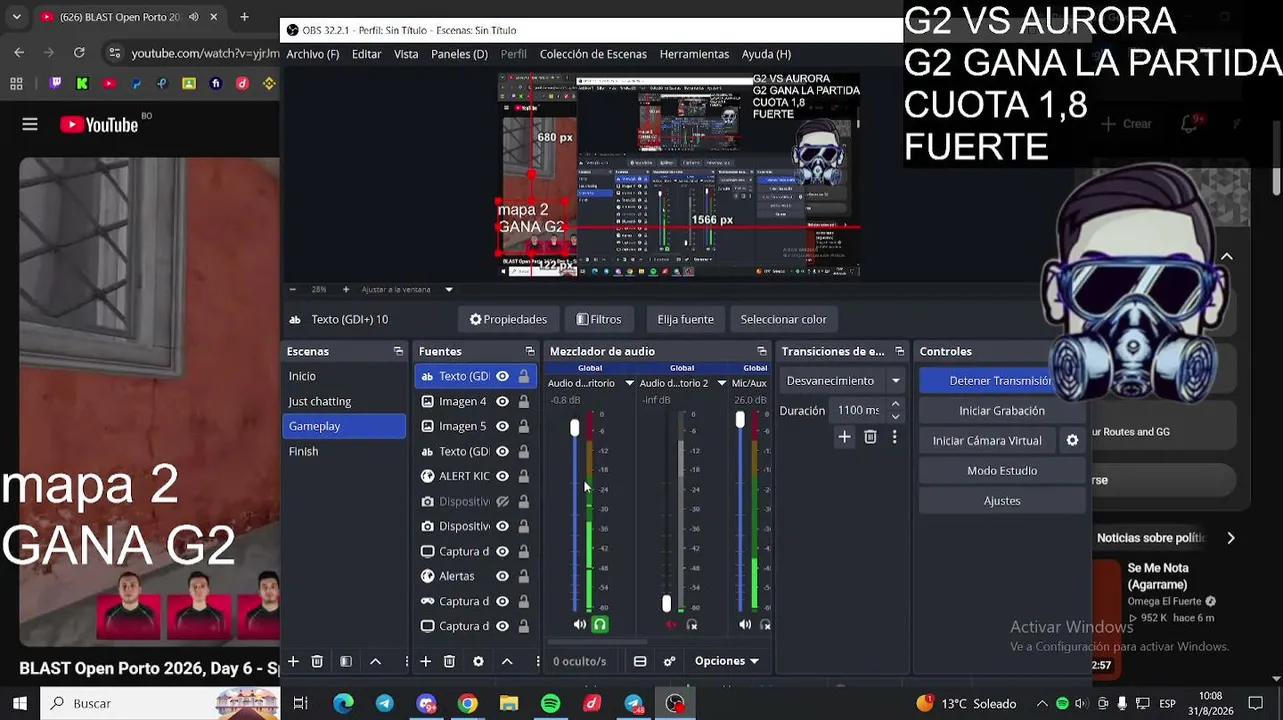Screen dimensions: 1283x720
Task: Expand the collapsed YouTube side panel chevron
Action: pyautogui.click(x=1227, y=256)
